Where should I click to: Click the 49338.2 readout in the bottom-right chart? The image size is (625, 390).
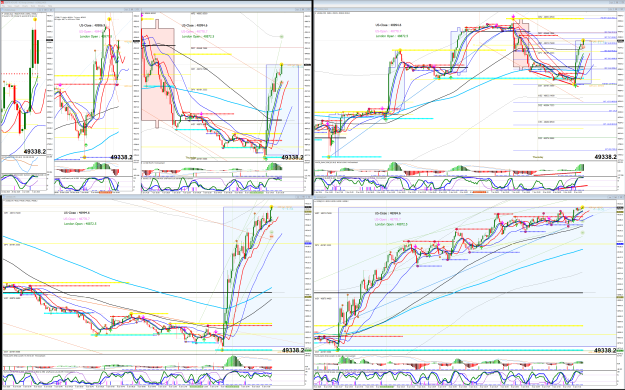coord(605,350)
